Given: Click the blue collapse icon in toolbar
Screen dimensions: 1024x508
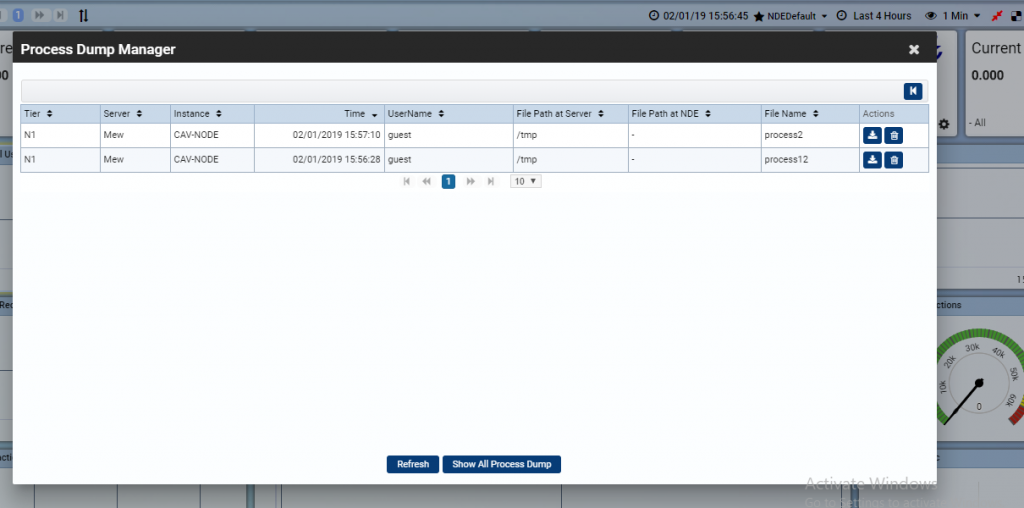Looking at the screenshot, I should click(x=913, y=91).
